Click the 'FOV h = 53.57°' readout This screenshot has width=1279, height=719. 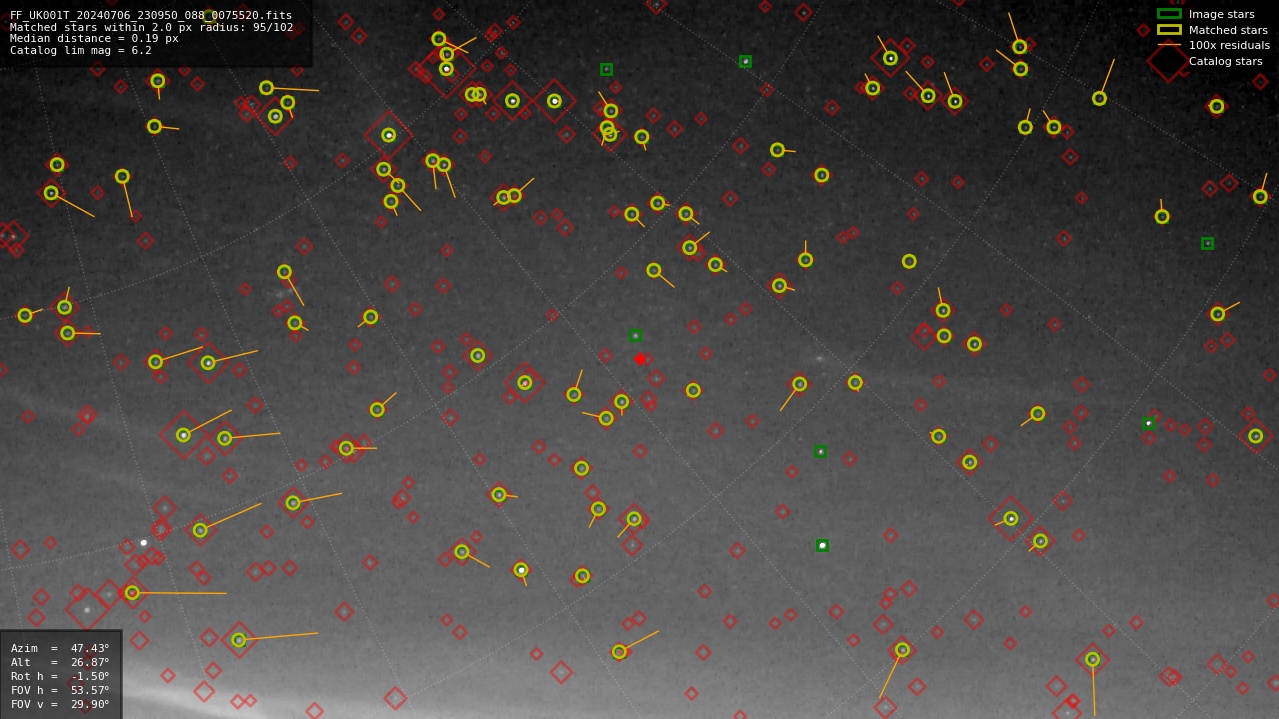tap(60, 690)
